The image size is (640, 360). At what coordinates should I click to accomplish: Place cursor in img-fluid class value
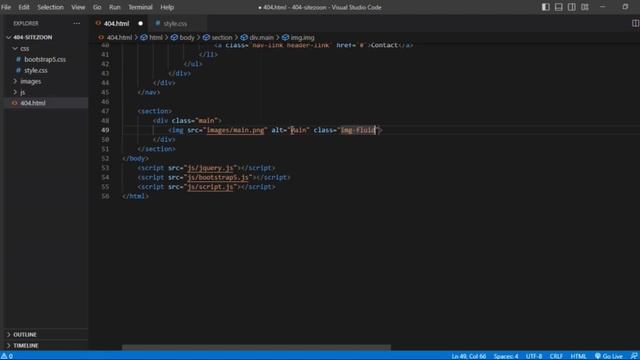(x=358, y=130)
